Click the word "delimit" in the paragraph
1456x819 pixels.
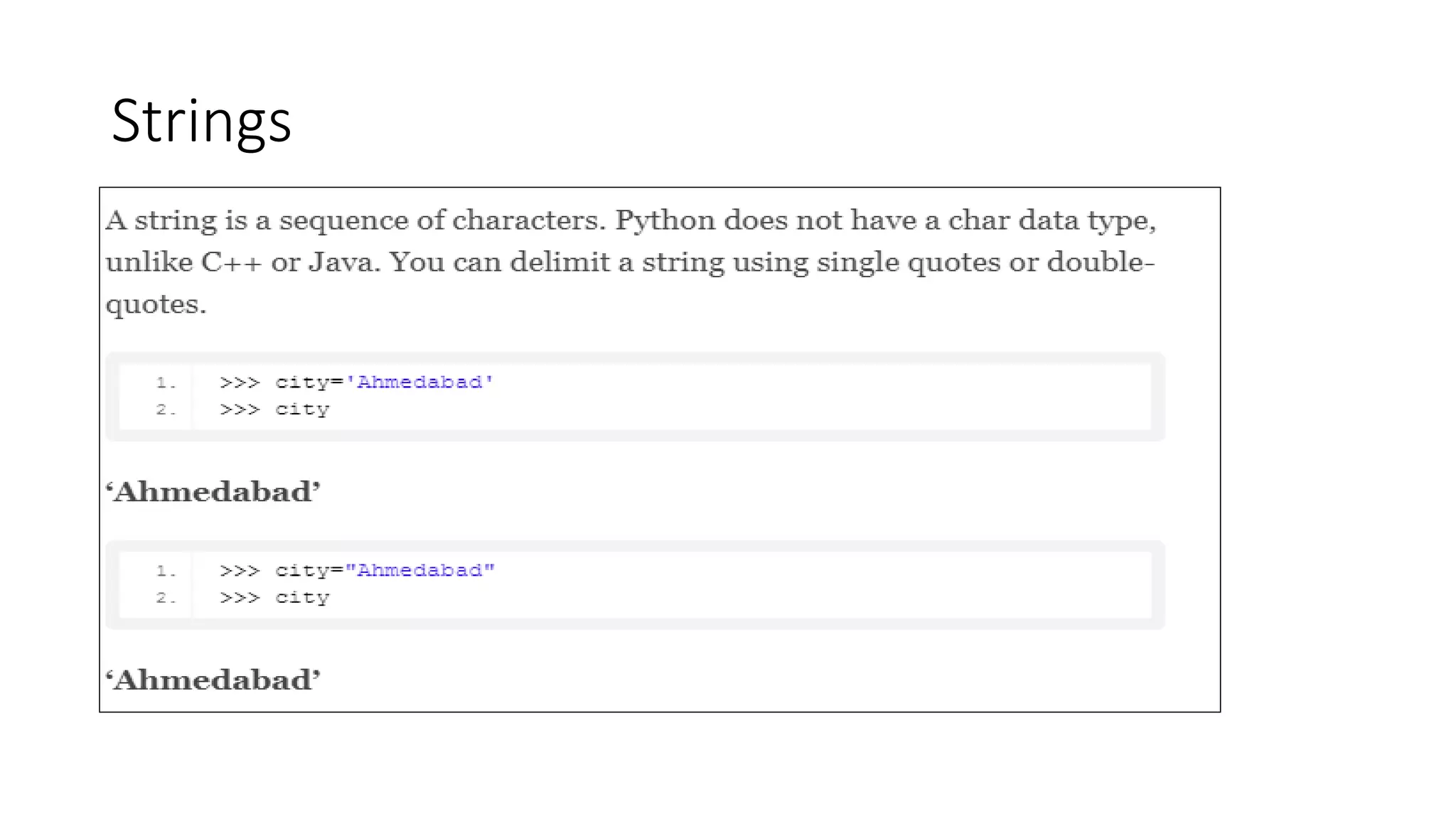coord(560,262)
